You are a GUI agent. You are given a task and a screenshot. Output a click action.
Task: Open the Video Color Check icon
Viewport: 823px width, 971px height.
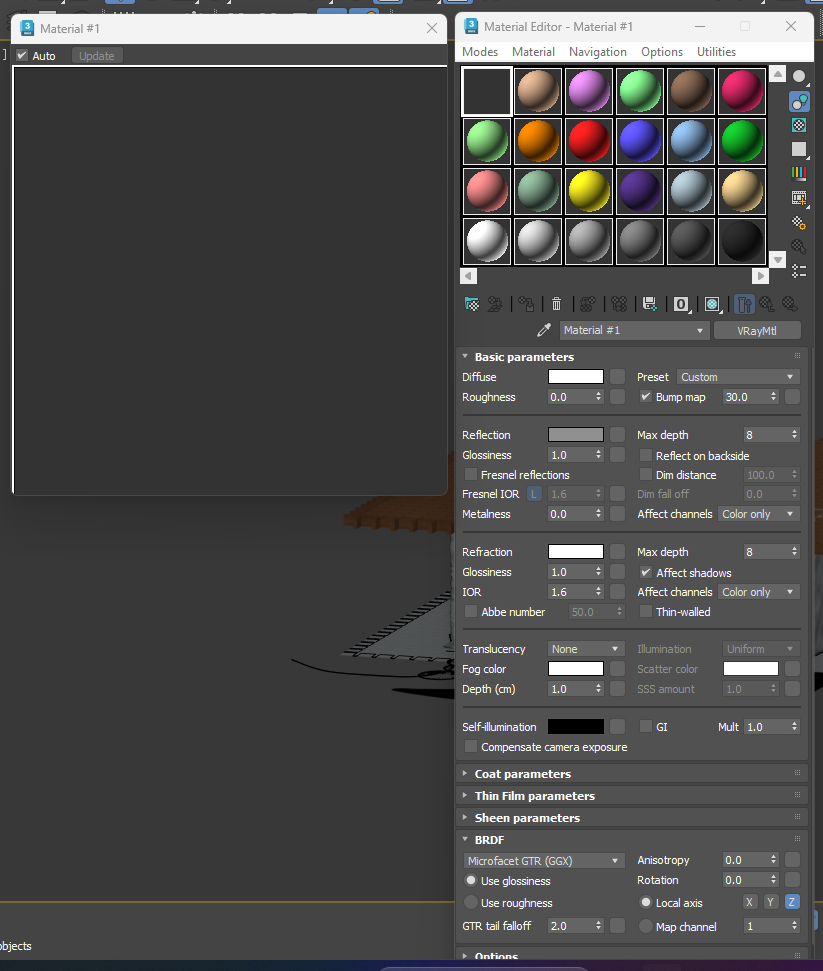tap(799, 174)
